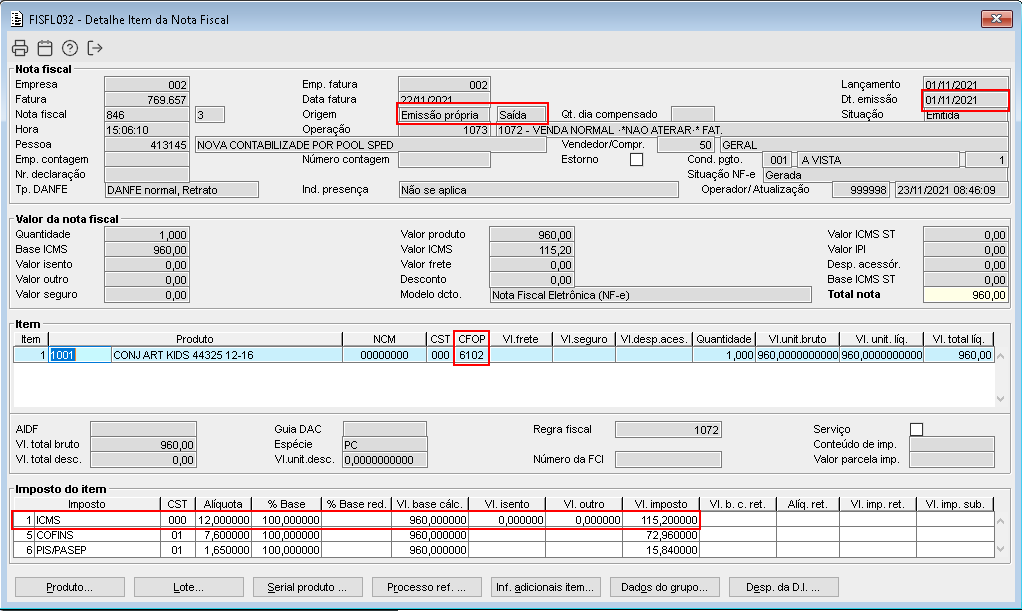The width and height of the screenshot is (1022, 611).
Task: Click the AIDF field
Action: tap(143, 430)
